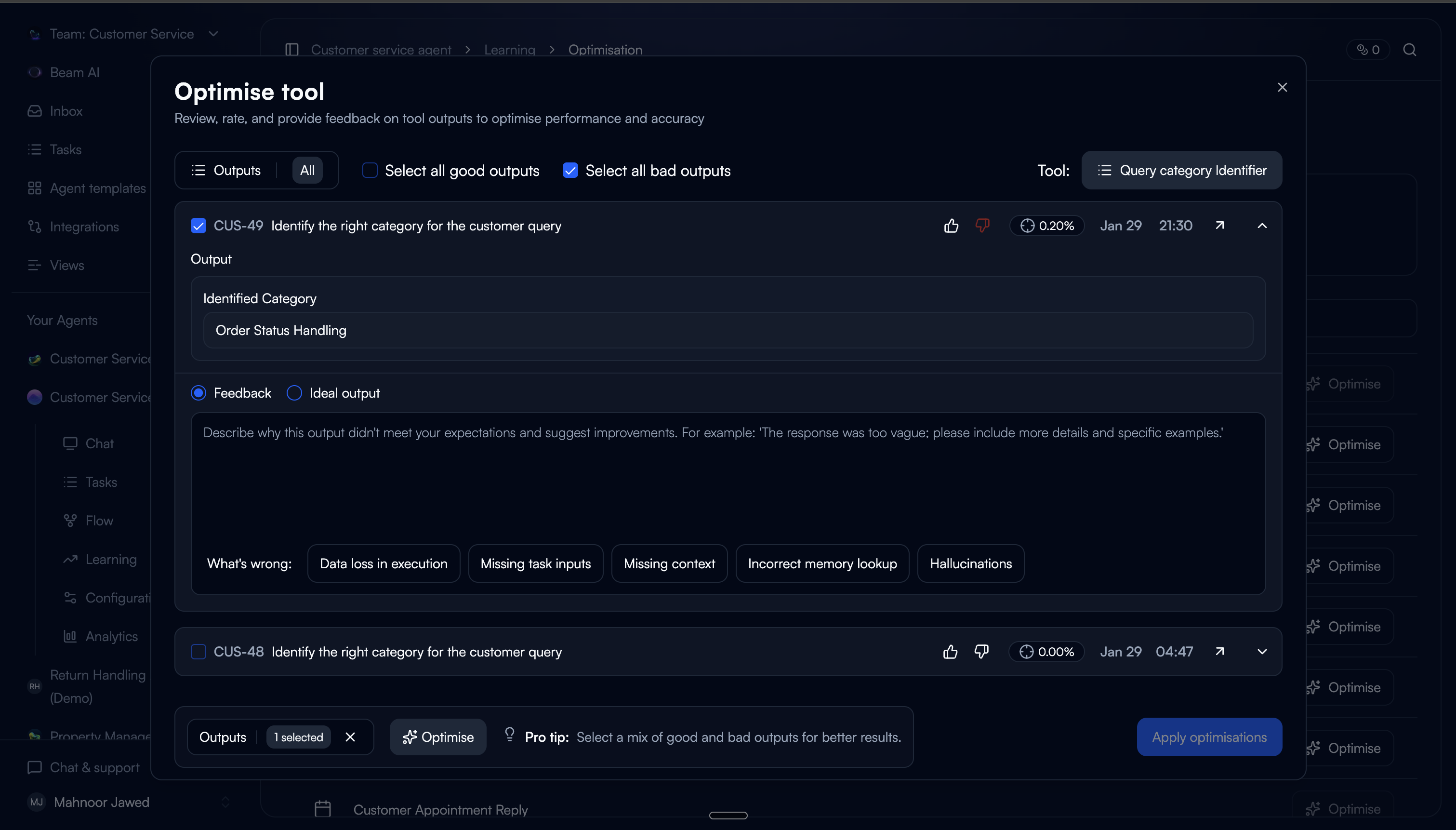Open the Query category Identifier tool dropdown
Image resolution: width=1456 pixels, height=830 pixels.
(x=1181, y=171)
